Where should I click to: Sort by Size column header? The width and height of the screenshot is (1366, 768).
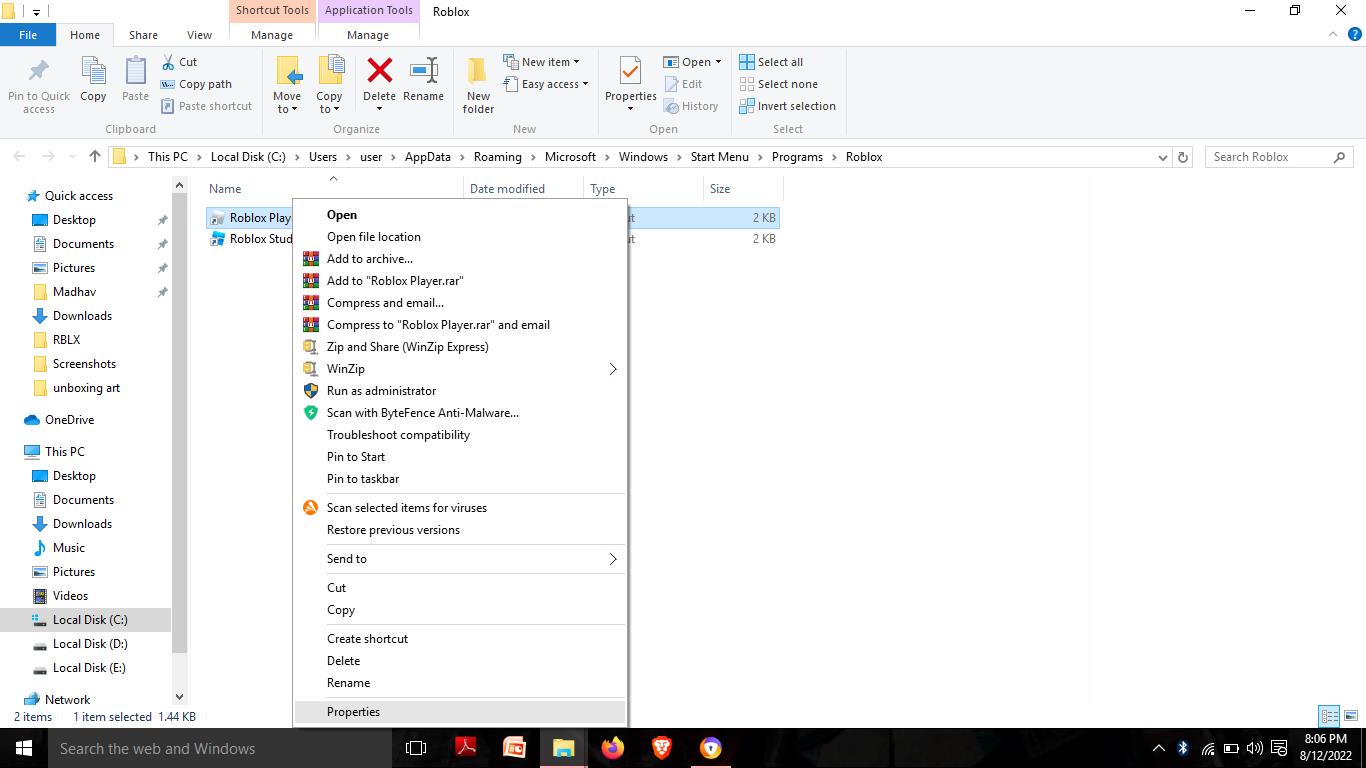(743, 189)
